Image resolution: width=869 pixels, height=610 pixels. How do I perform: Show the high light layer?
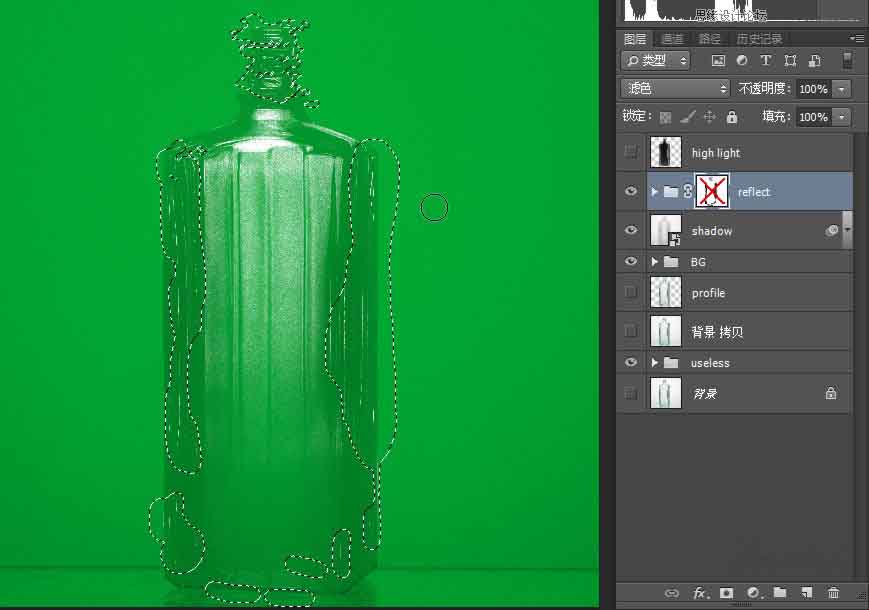pos(631,152)
